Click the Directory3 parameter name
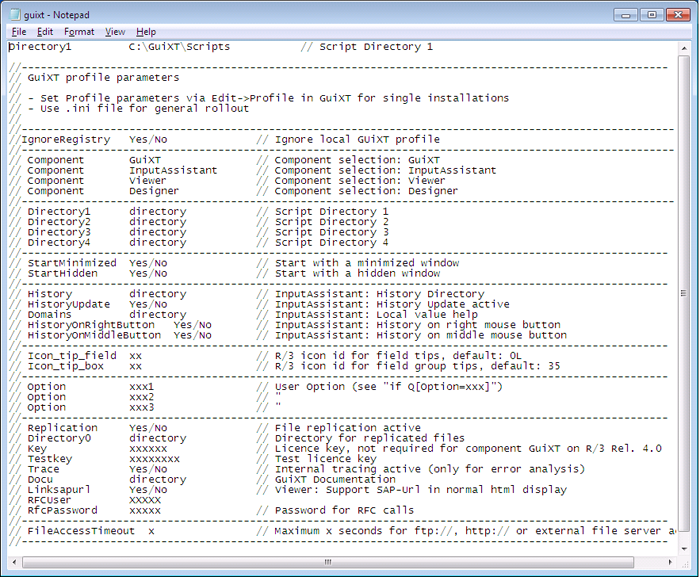700x577 pixels. [59, 232]
